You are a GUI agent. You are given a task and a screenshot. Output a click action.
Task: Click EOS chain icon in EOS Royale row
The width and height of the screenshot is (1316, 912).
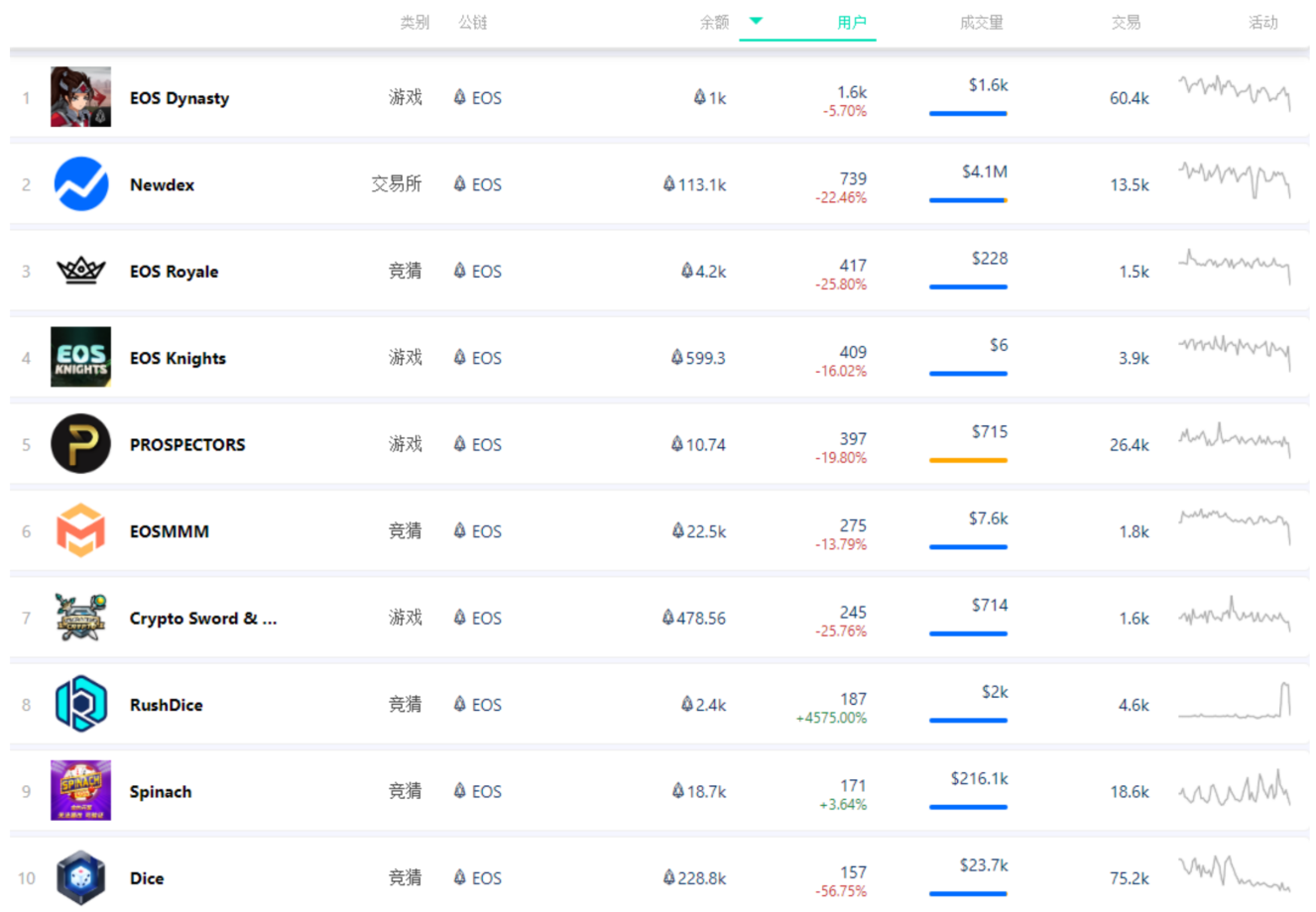coord(459,271)
